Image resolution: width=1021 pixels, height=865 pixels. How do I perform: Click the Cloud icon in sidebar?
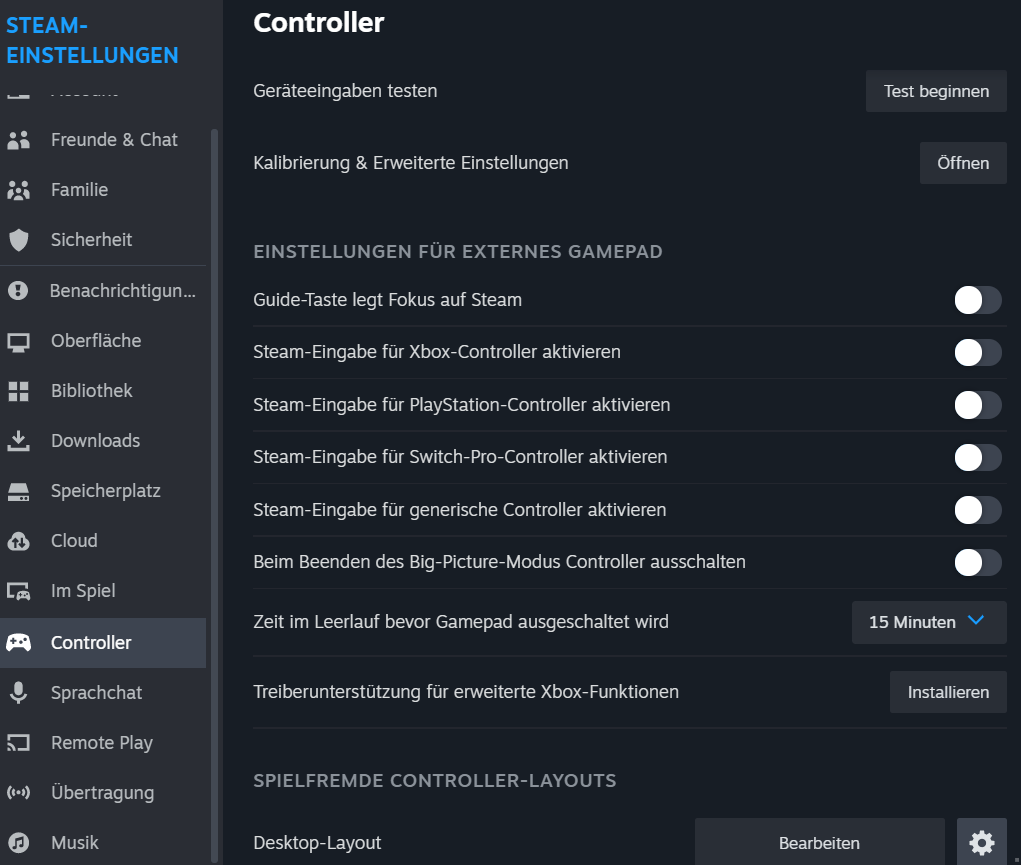[18, 541]
